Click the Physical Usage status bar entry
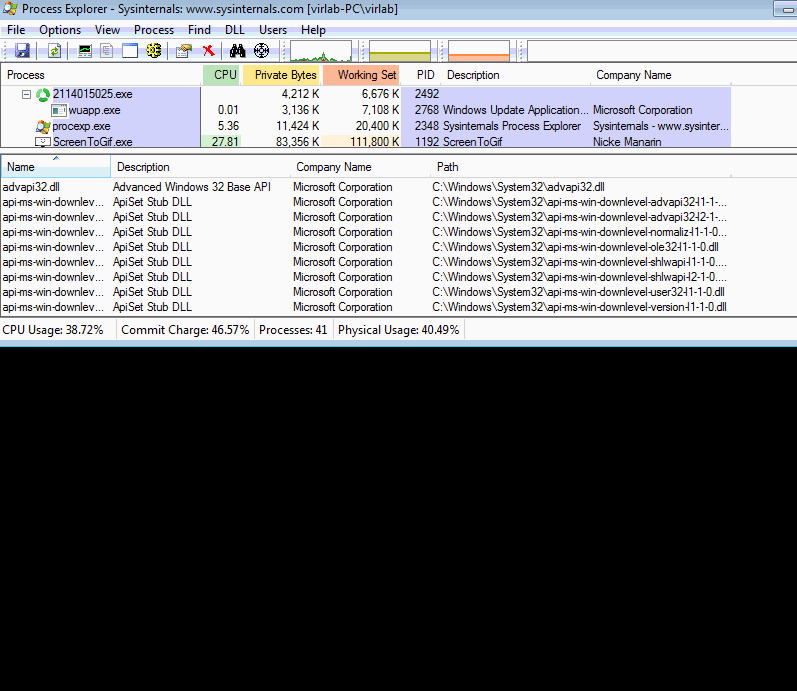The width and height of the screenshot is (797, 691). click(398, 330)
